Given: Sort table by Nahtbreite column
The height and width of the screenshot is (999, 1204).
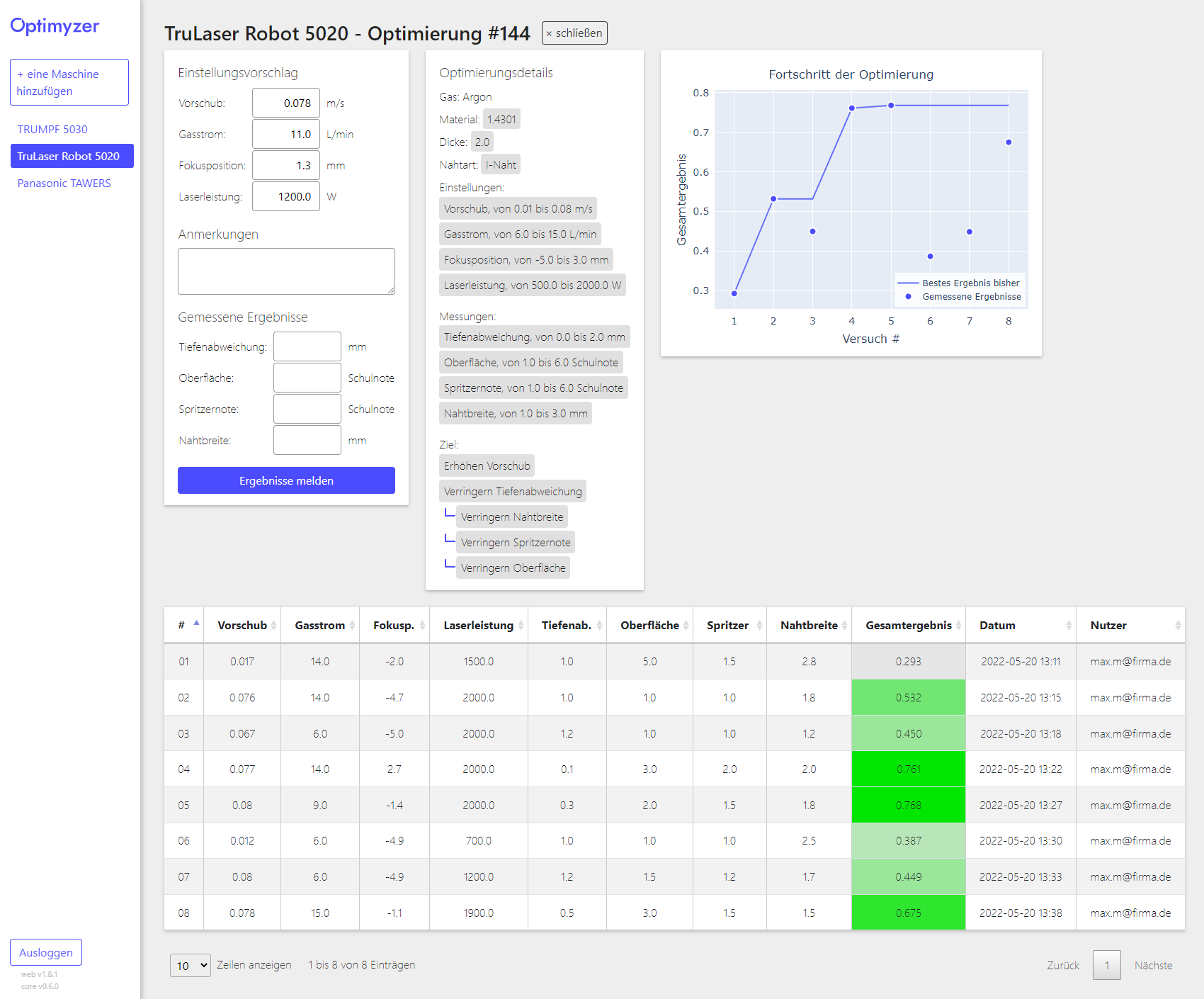Looking at the screenshot, I should [809, 625].
